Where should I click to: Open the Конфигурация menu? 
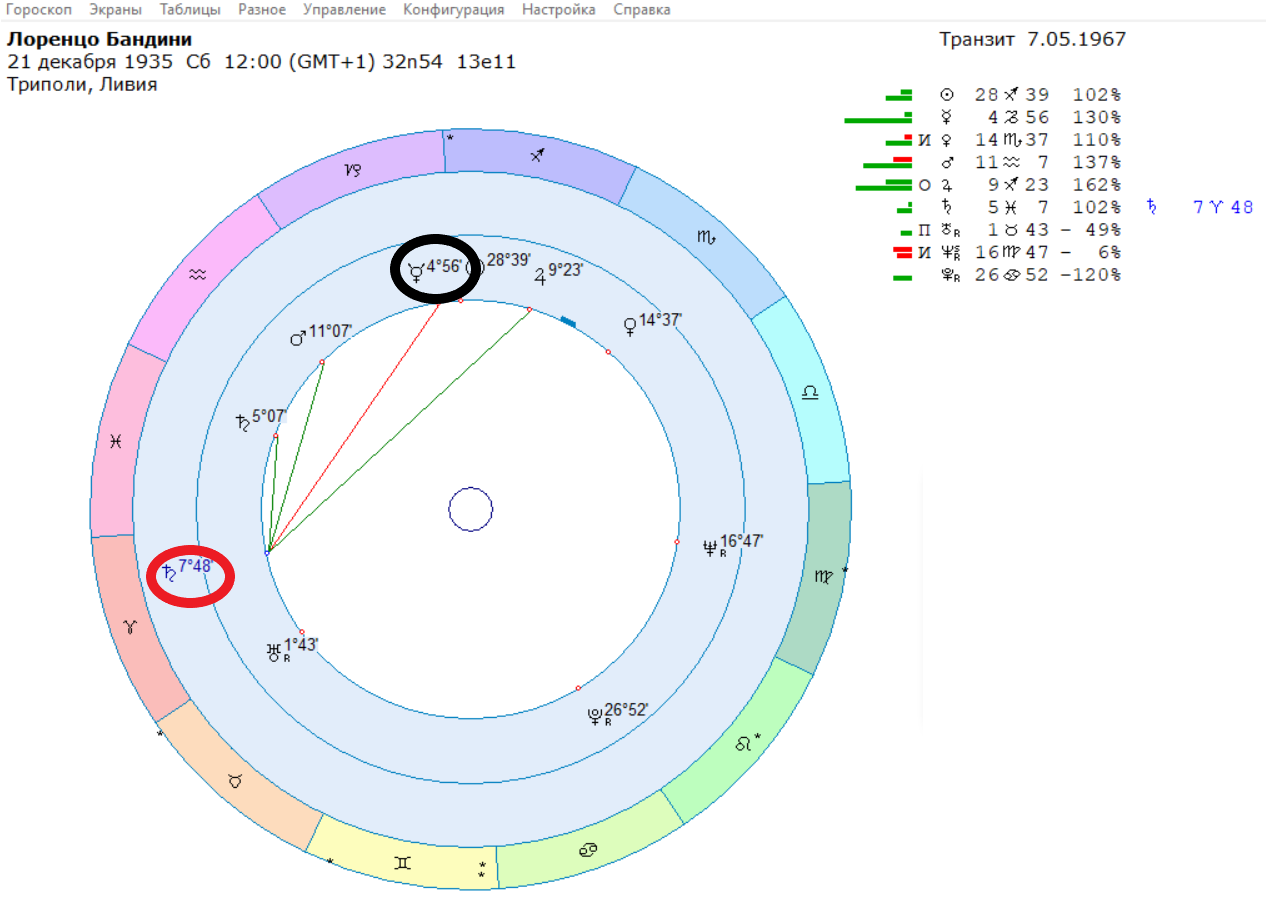(454, 9)
